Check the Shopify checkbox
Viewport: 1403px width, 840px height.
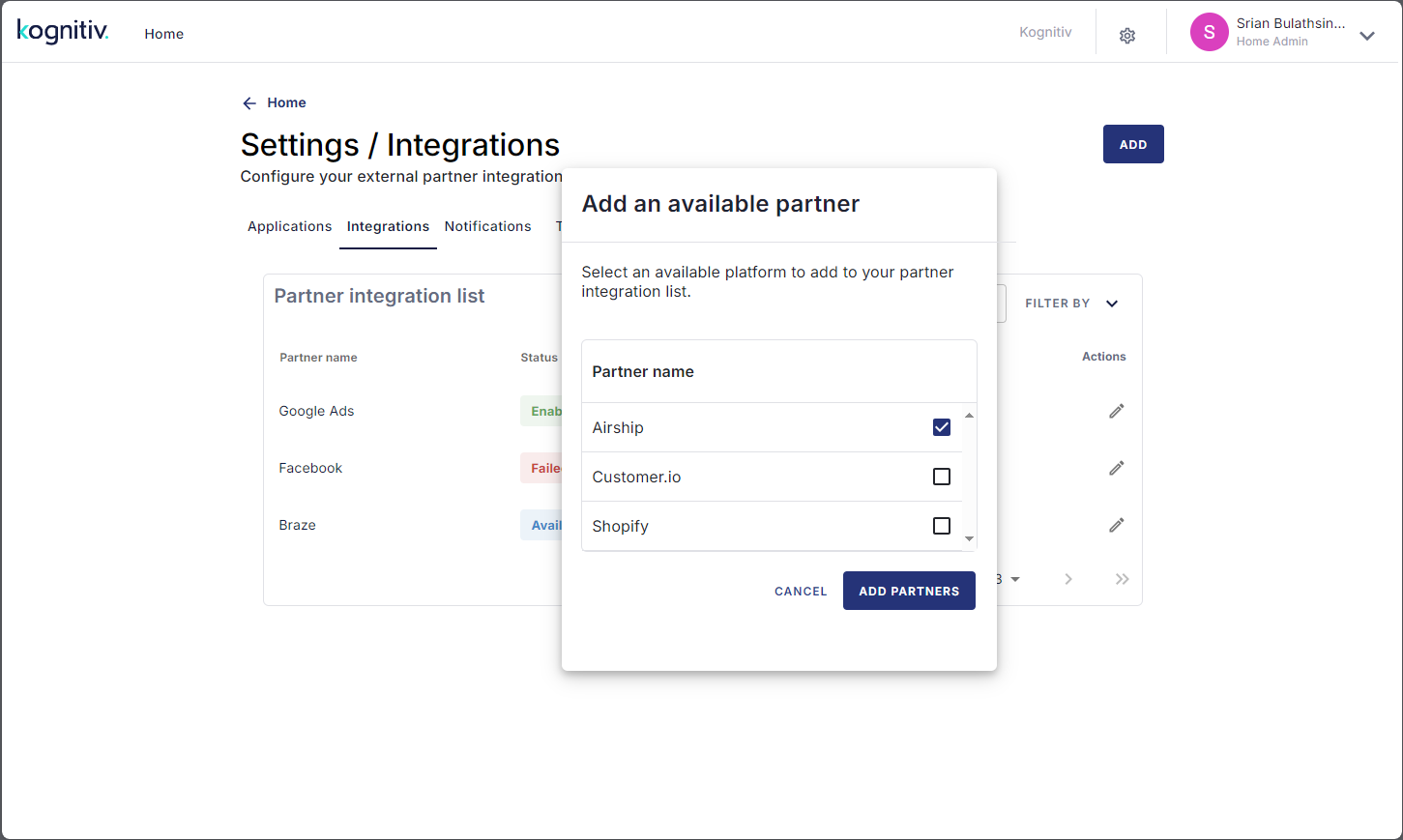click(942, 526)
